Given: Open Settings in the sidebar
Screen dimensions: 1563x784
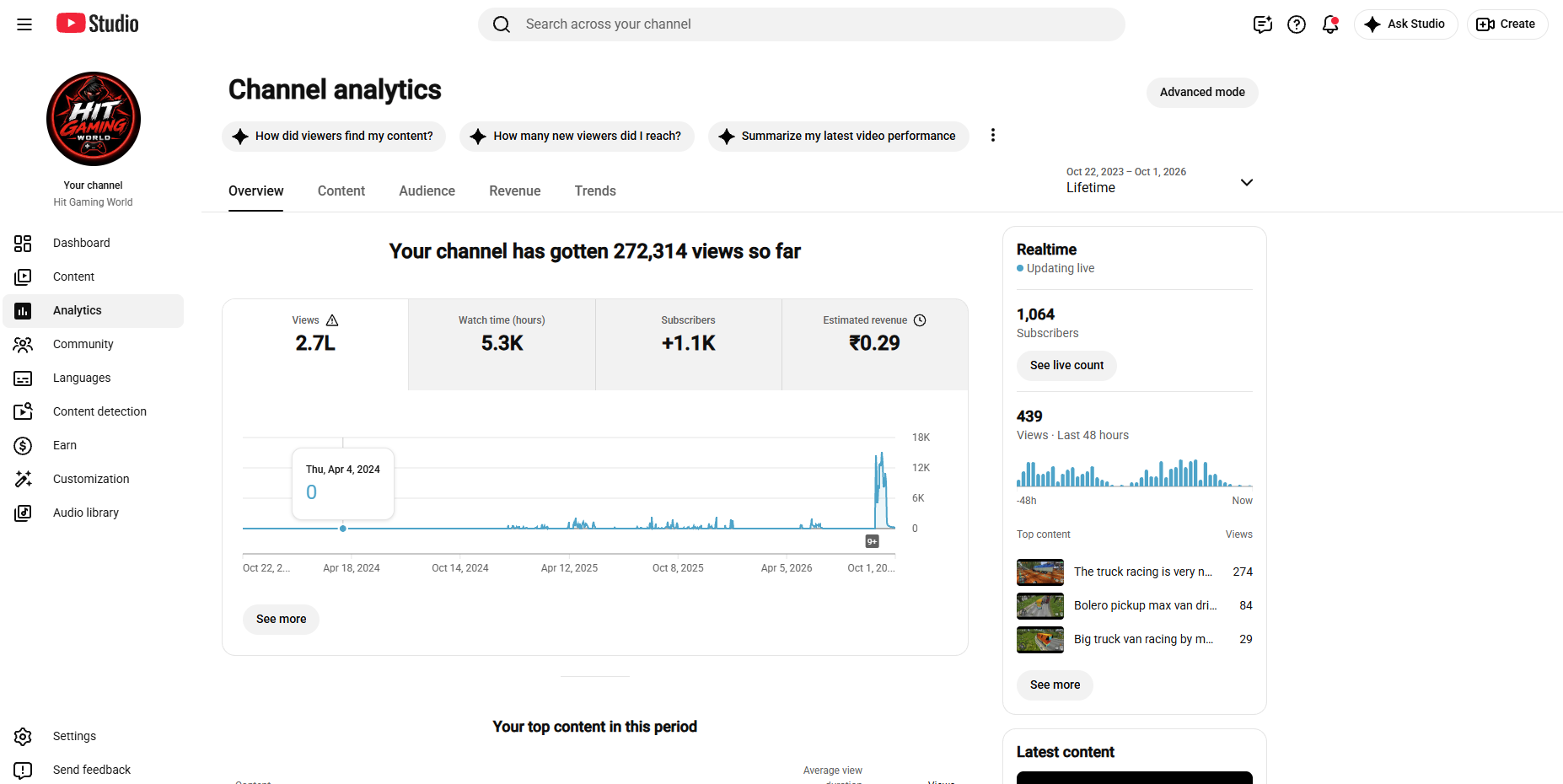Looking at the screenshot, I should (x=94, y=737).
